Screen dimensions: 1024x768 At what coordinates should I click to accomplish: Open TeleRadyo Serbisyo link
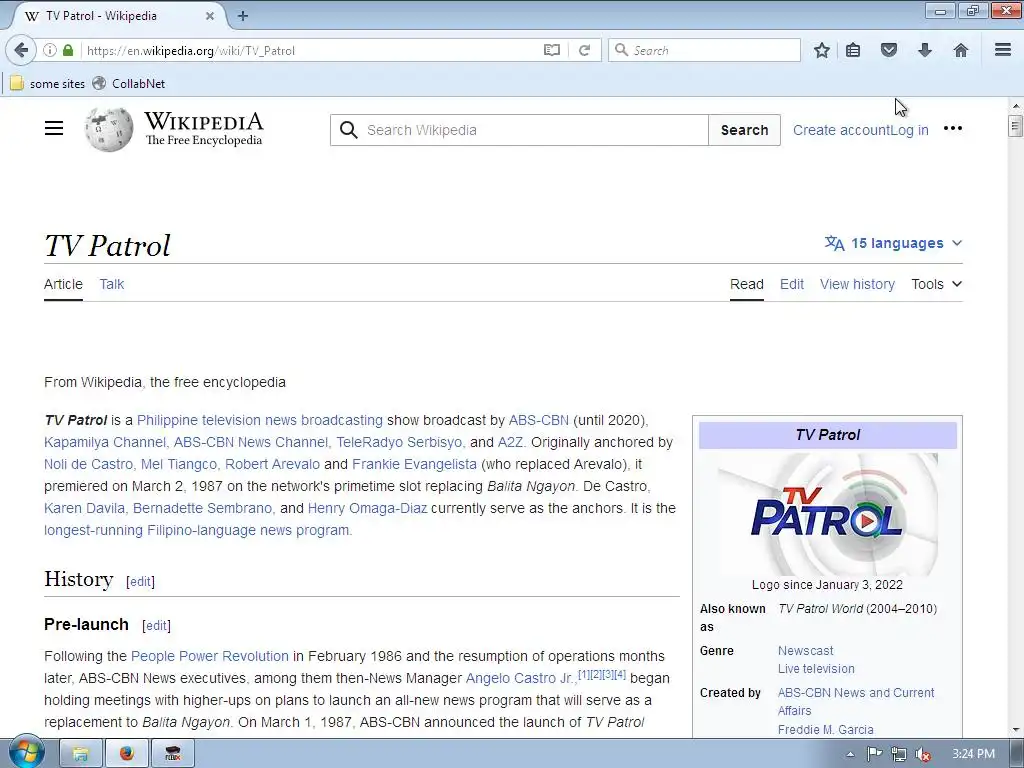click(400, 442)
